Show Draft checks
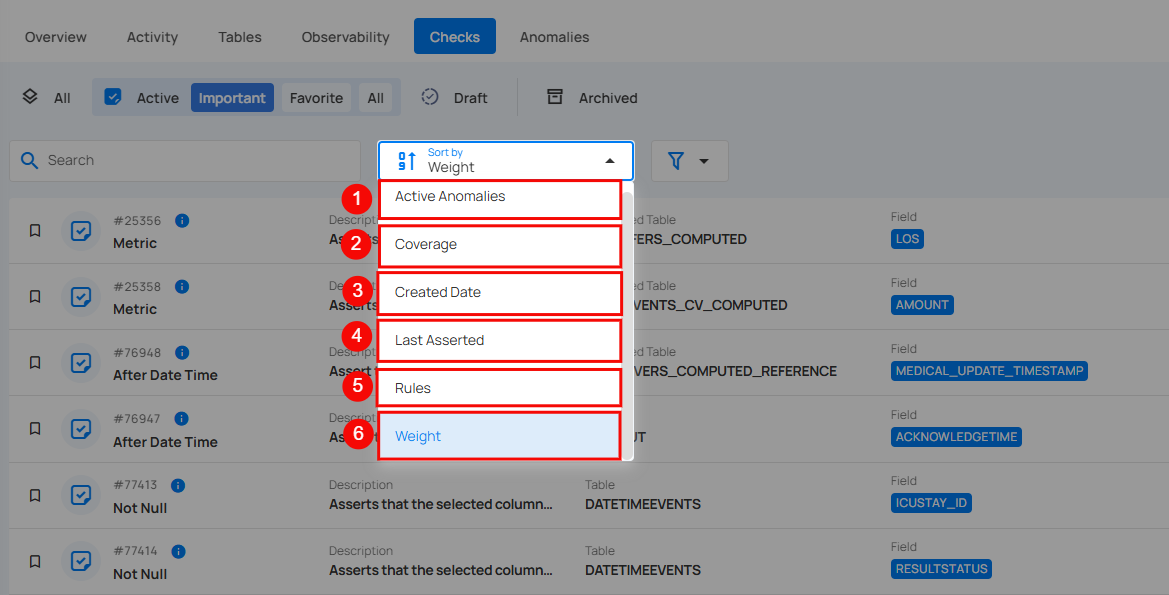The width and height of the screenshot is (1169, 595). click(470, 98)
